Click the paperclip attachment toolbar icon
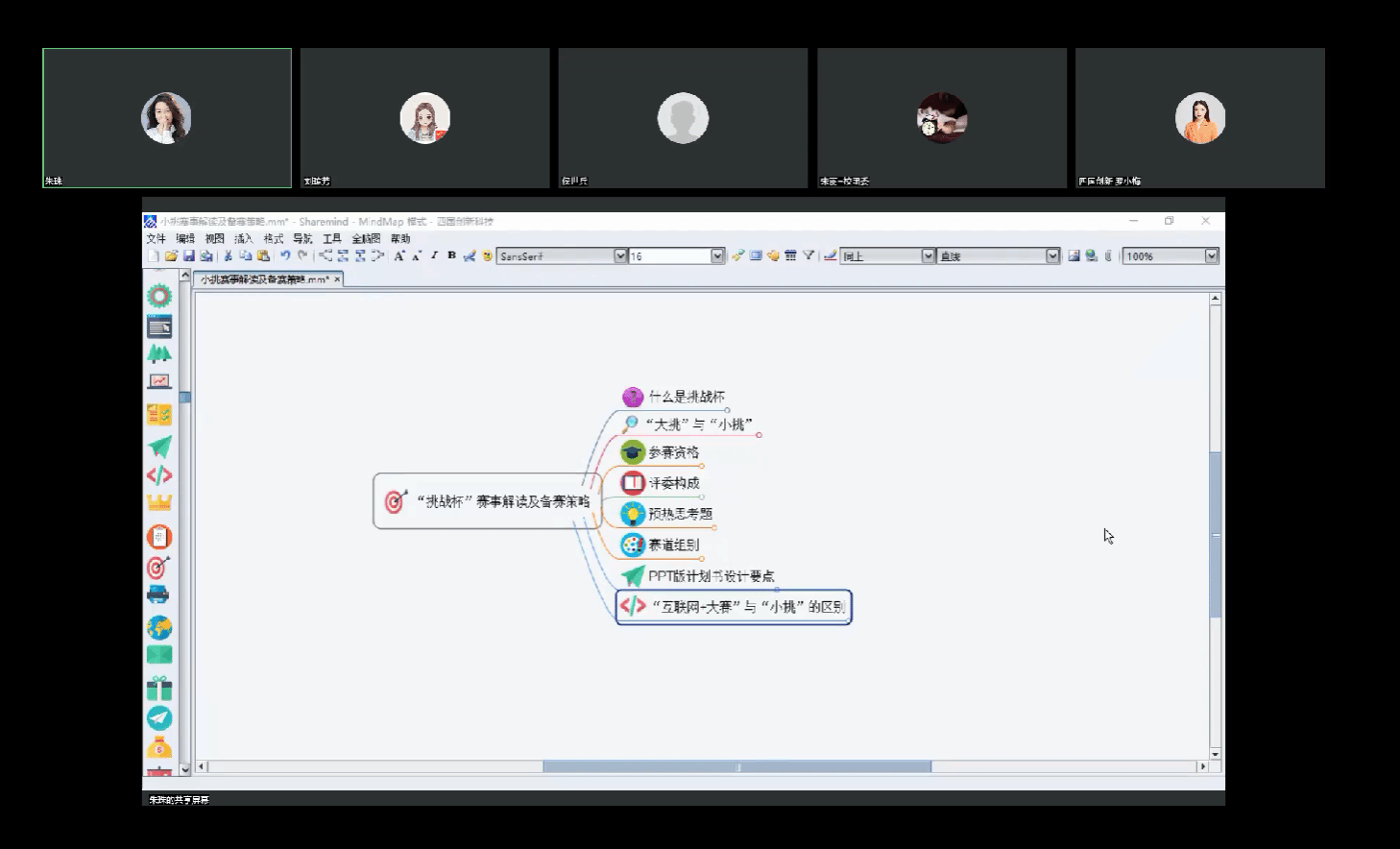The width and height of the screenshot is (1400, 849). click(x=1108, y=256)
